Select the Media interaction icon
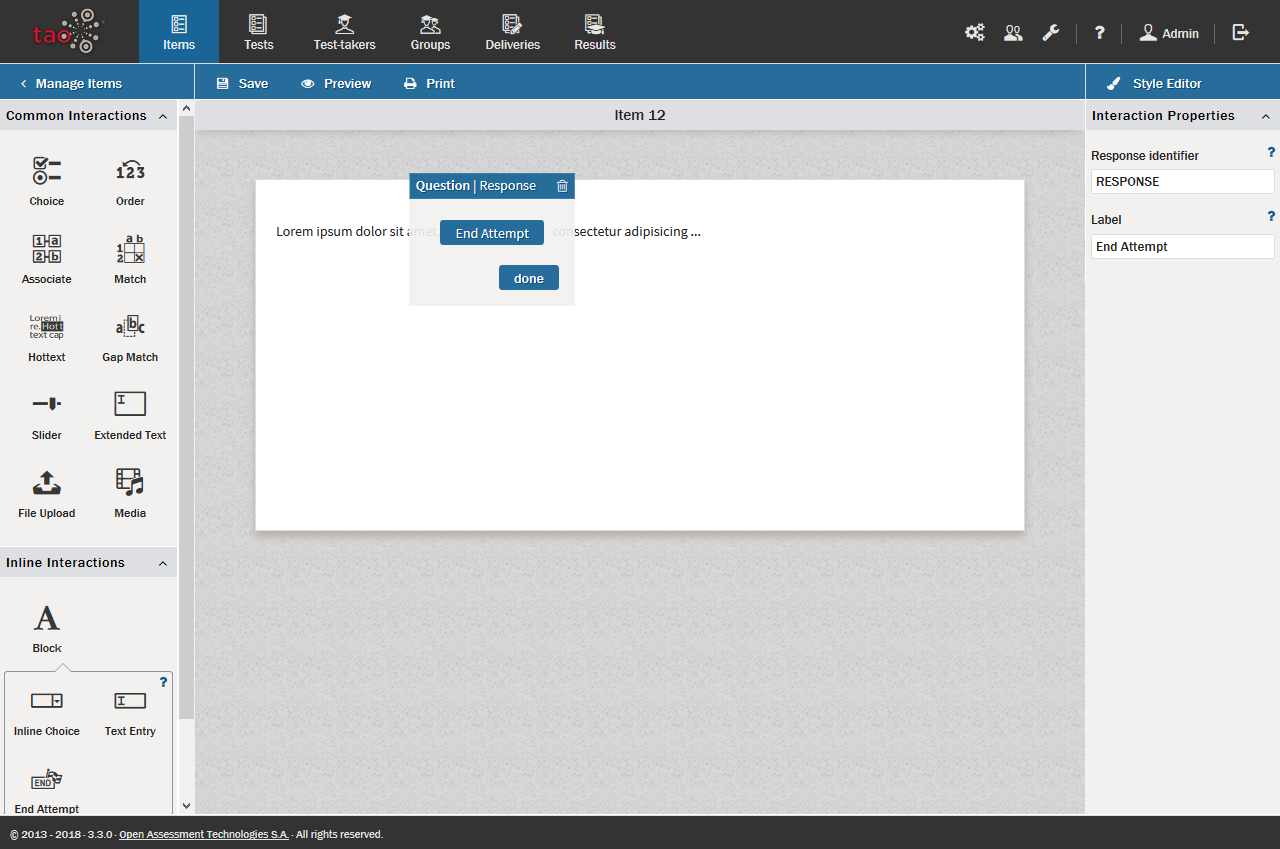Image resolution: width=1280 pixels, height=849 pixels. 130,483
